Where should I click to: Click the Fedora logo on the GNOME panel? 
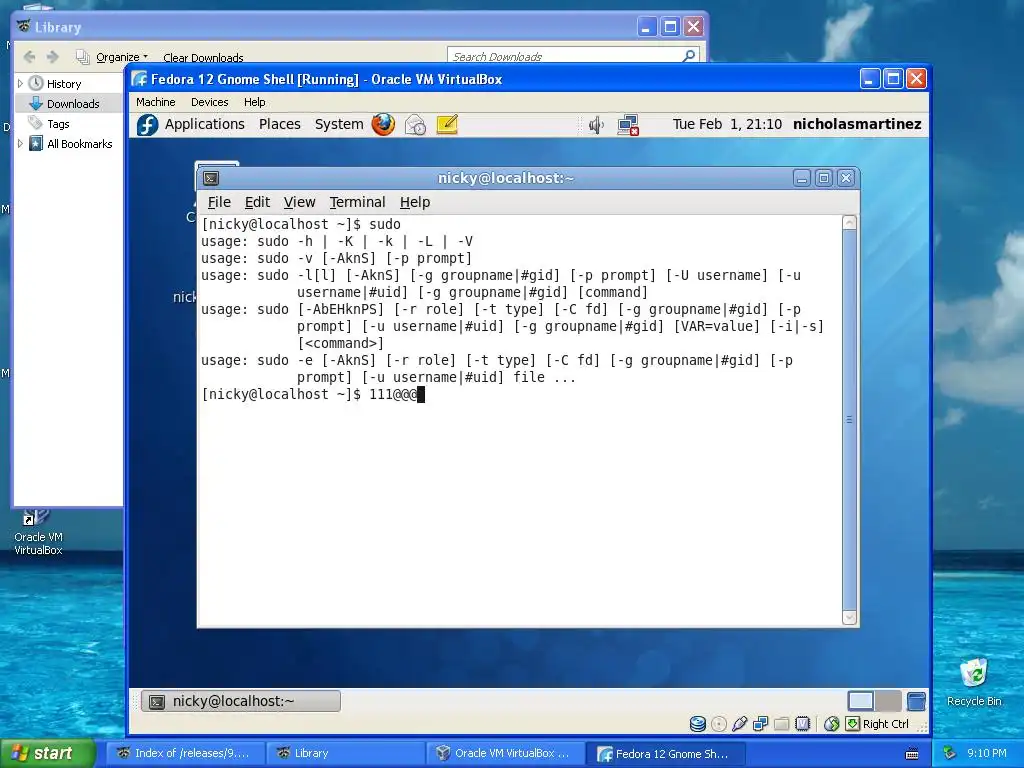pyautogui.click(x=148, y=125)
